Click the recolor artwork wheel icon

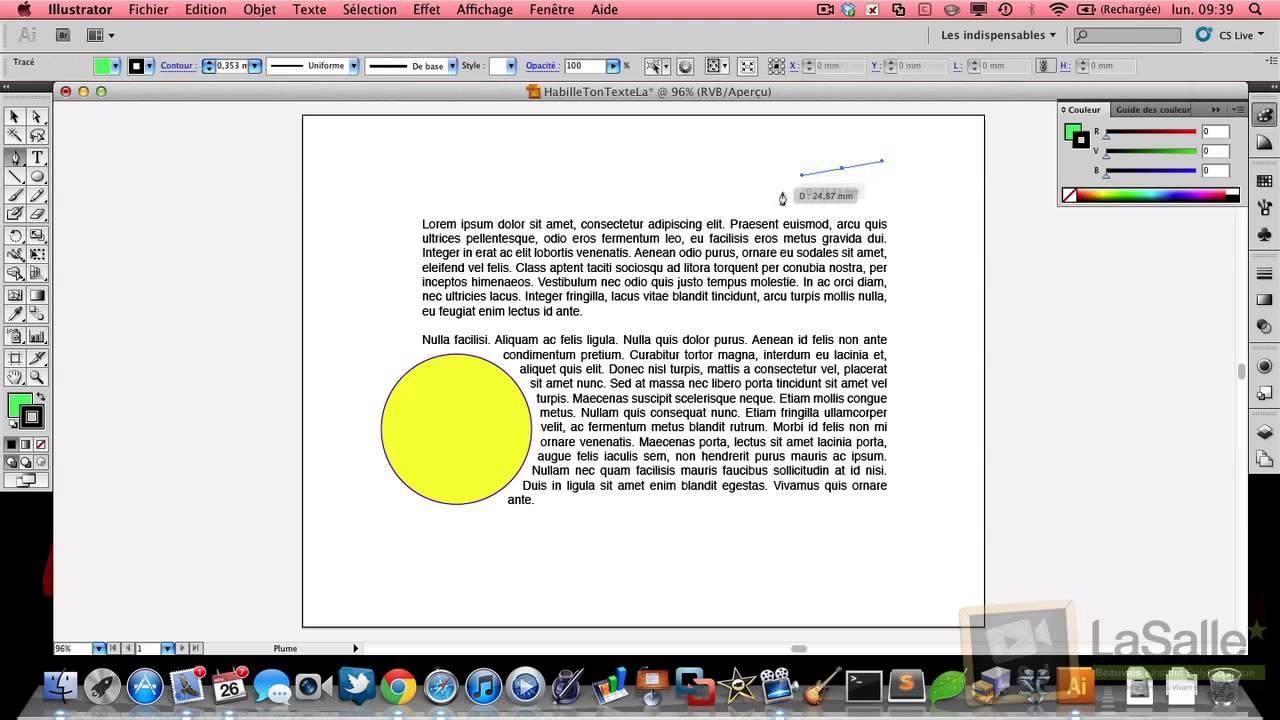tap(685, 66)
